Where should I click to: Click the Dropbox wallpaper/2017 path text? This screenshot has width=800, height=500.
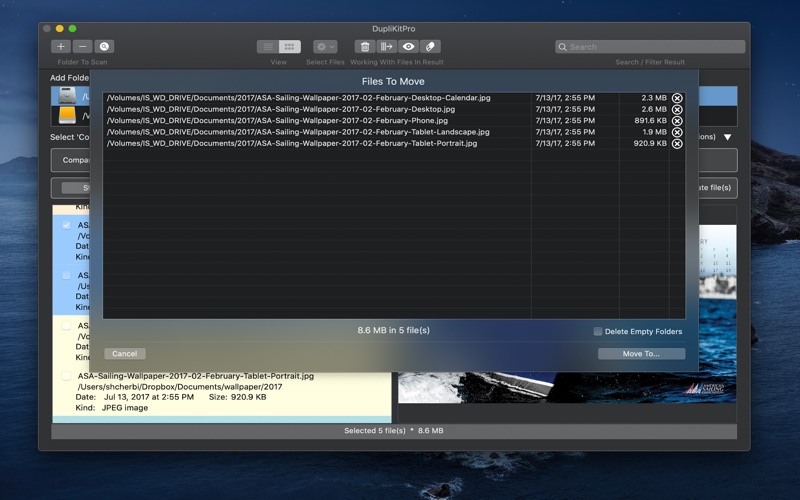coord(180,387)
